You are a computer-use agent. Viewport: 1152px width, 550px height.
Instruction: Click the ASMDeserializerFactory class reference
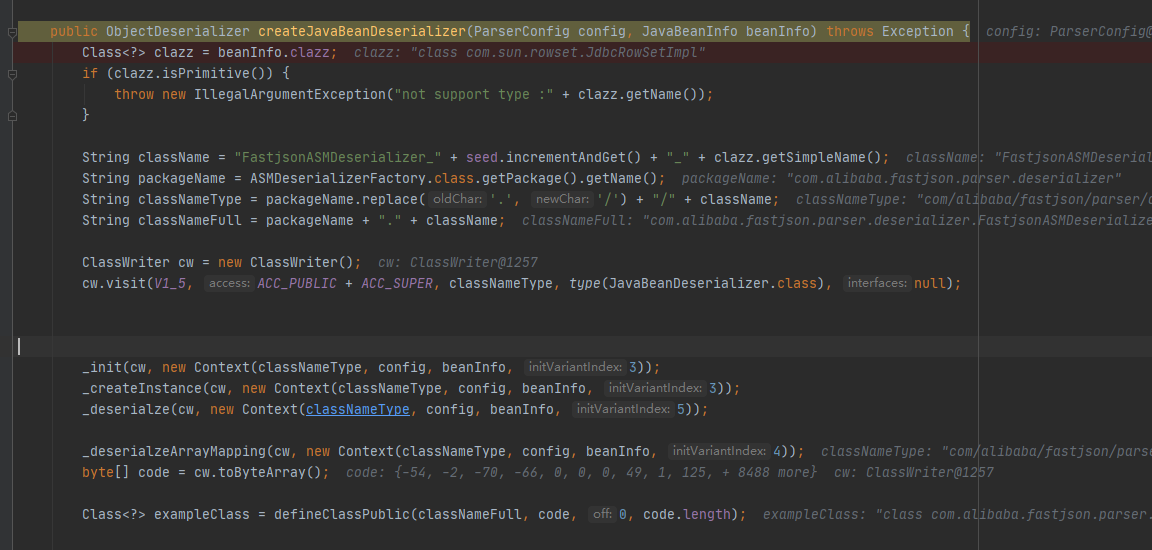point(338,178)
